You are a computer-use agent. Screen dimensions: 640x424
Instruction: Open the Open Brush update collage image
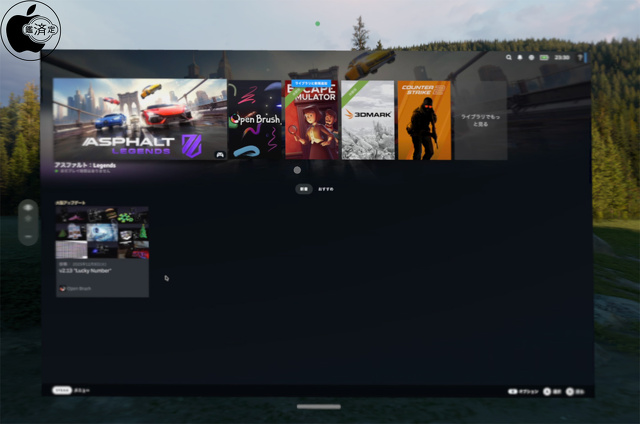tap(102, 233)
